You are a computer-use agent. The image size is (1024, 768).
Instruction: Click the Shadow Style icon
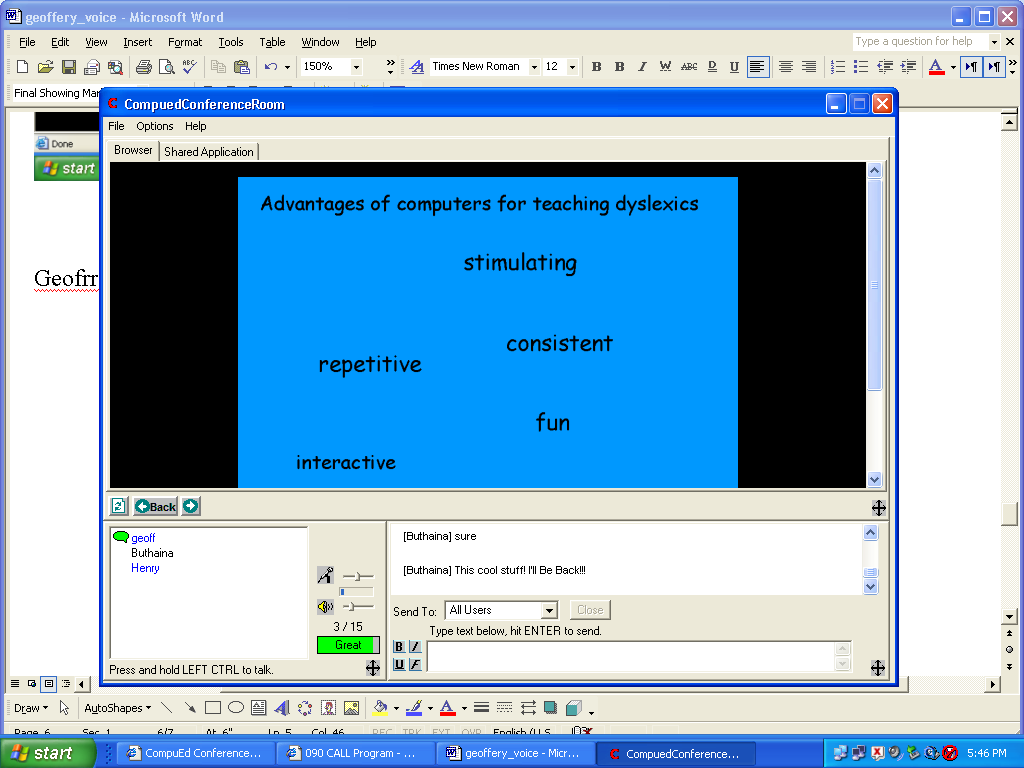pyautogui.click(x=551, y=708)
